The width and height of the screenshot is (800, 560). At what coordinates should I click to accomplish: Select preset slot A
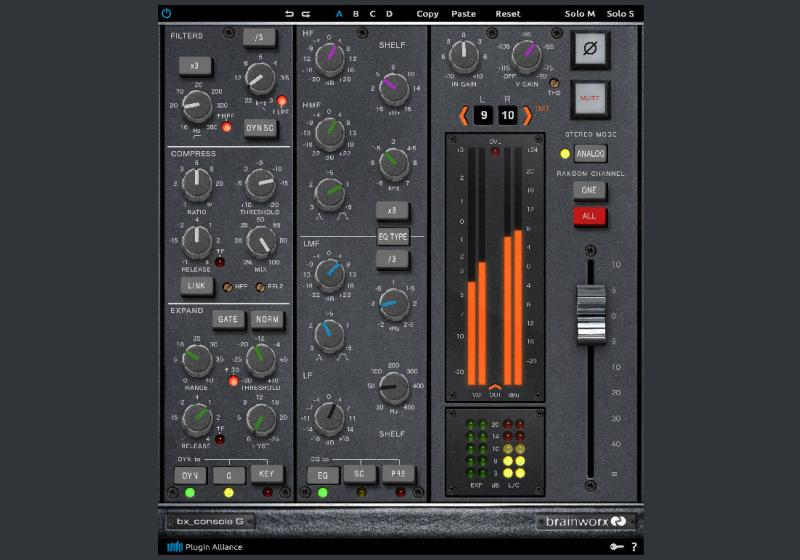[x=339, y=14]
